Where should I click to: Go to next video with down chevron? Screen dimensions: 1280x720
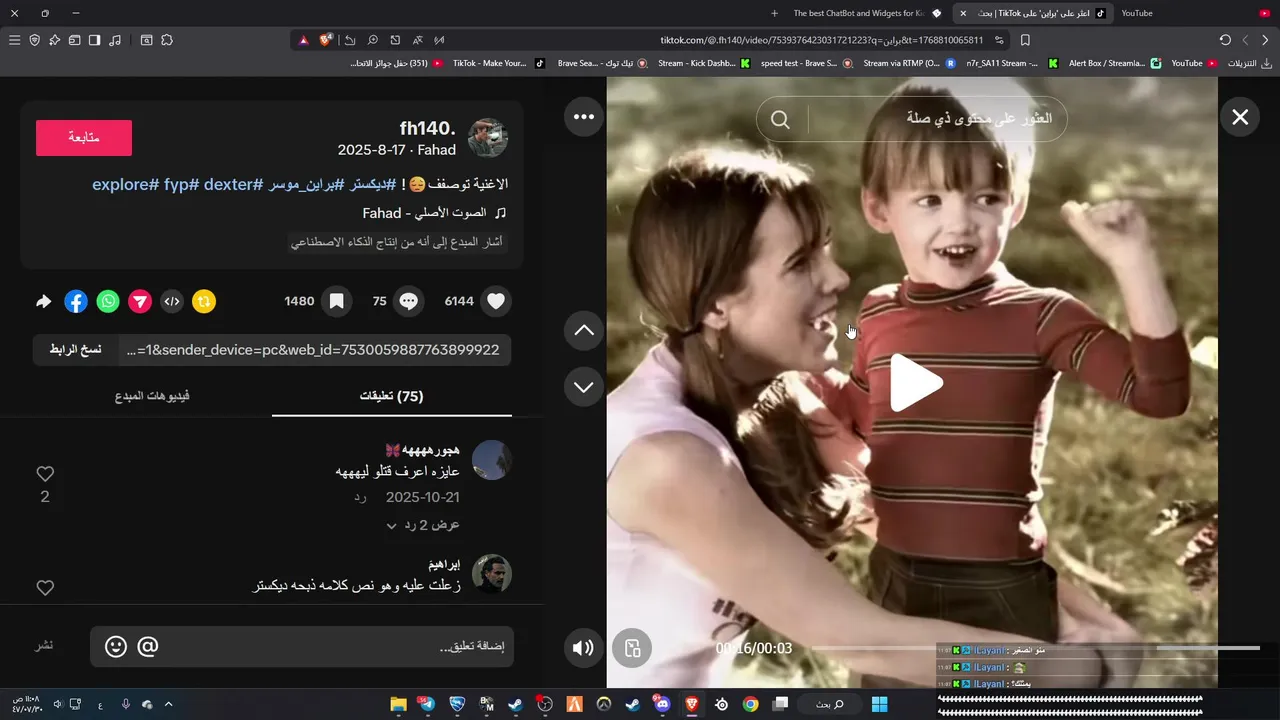[x=584, y=387]
